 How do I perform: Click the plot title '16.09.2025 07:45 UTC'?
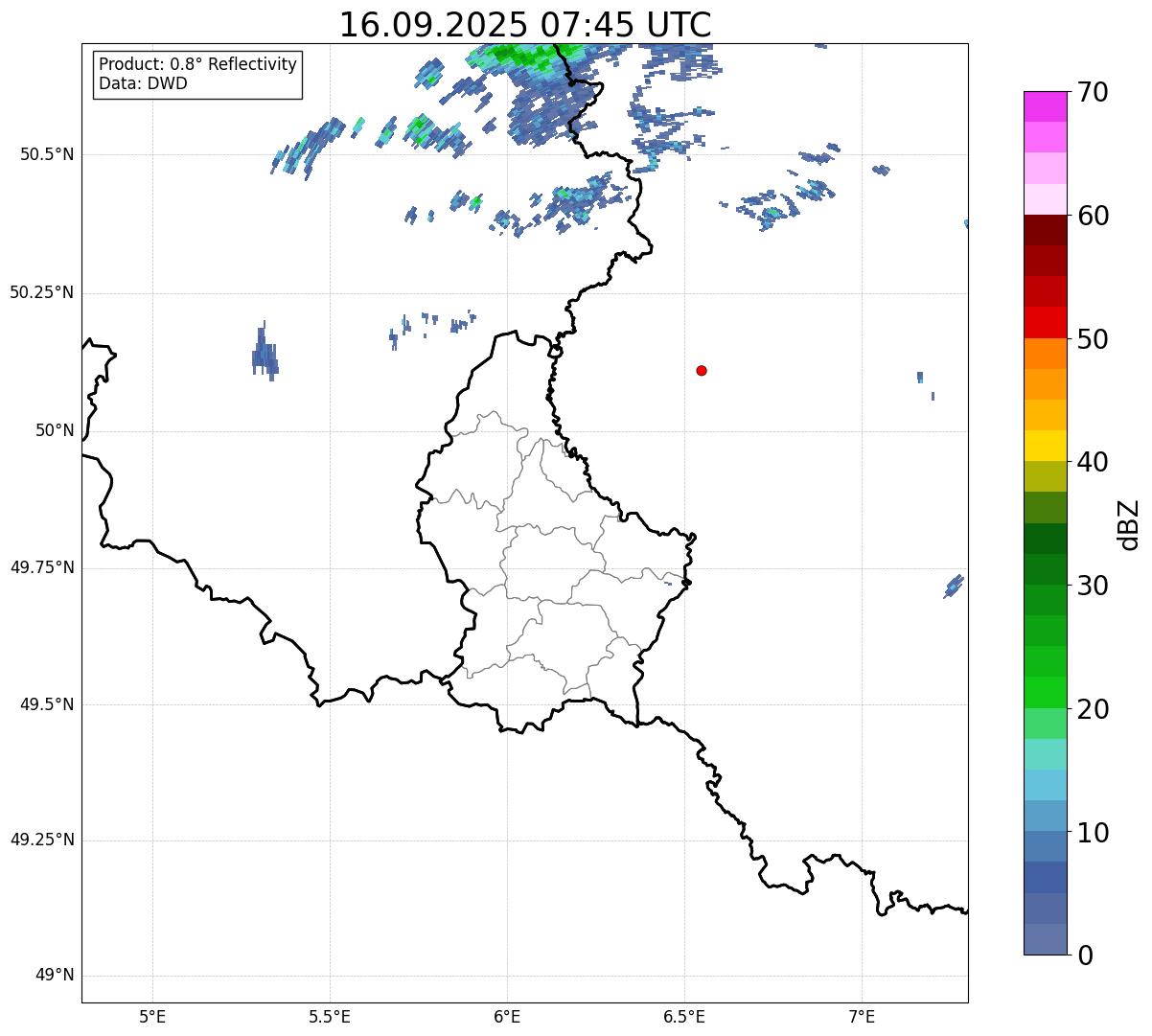pos(525,24)
